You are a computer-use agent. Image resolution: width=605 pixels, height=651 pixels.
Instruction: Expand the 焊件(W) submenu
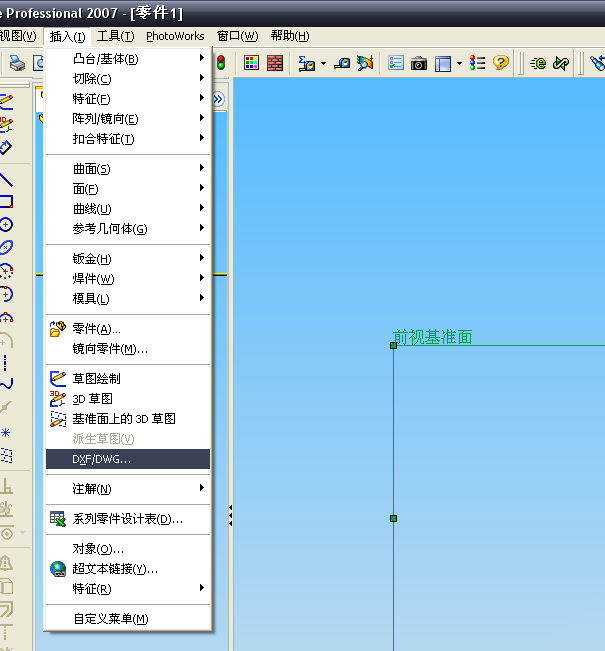click(127, 279)
